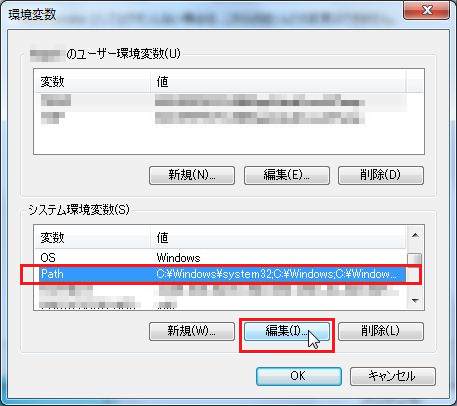The height and width of the screenshot is (406, 457).
Task: Click the 削除(L) system variable button
Action: point(381,331)
